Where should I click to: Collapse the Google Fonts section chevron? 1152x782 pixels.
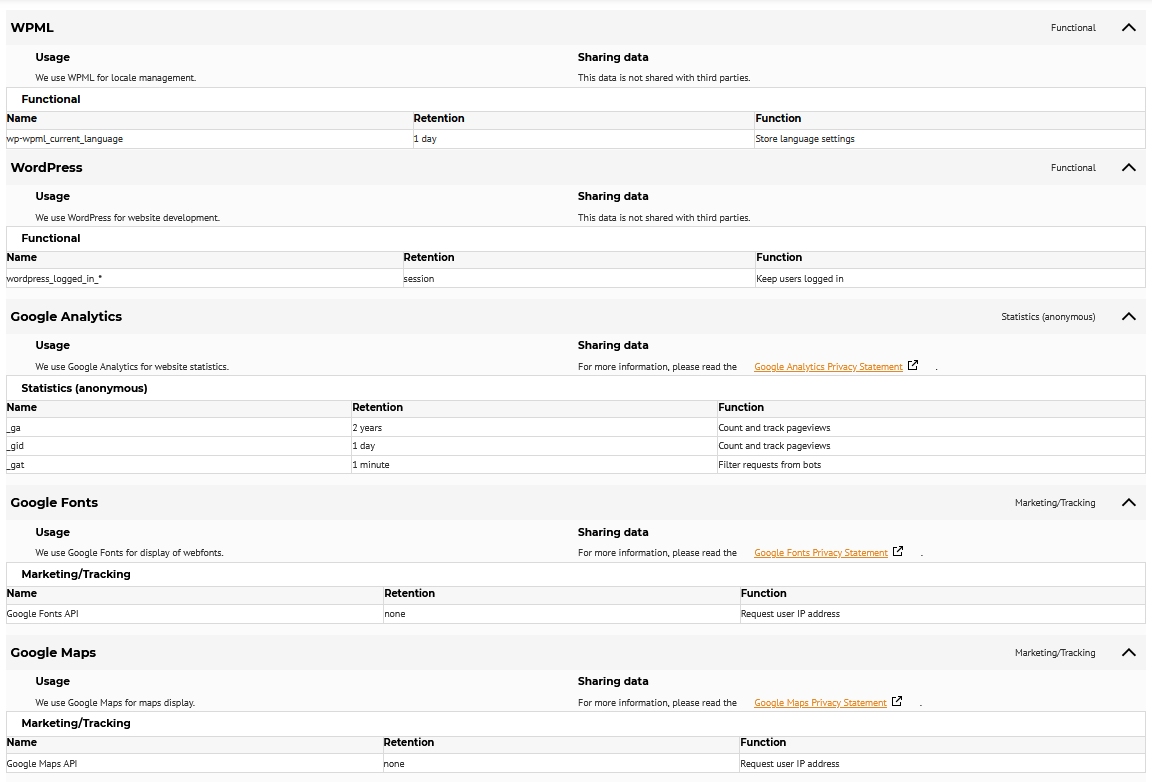click(1128, 503)
